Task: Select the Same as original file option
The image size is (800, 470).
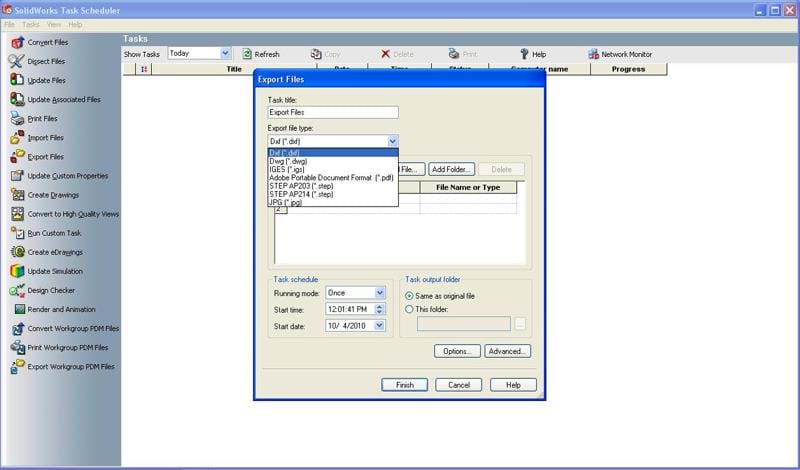Action: [410, 296]
